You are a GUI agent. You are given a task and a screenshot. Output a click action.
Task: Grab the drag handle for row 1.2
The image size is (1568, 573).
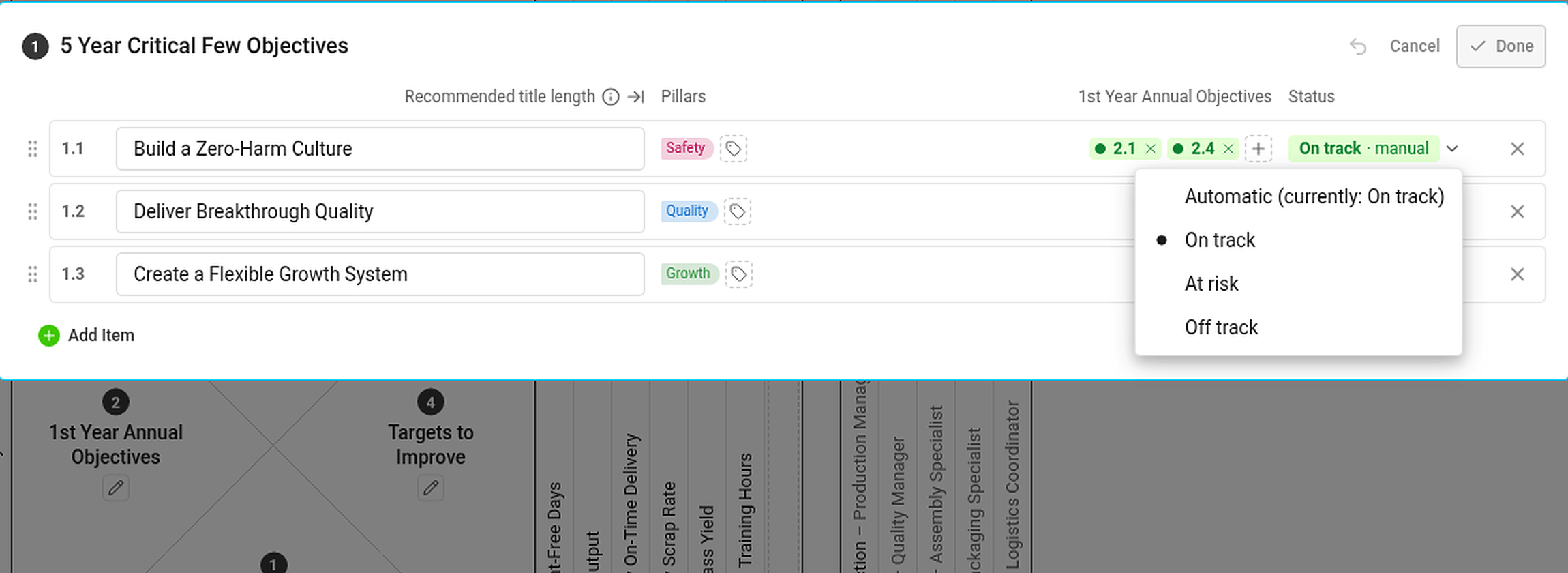[32, 211]
